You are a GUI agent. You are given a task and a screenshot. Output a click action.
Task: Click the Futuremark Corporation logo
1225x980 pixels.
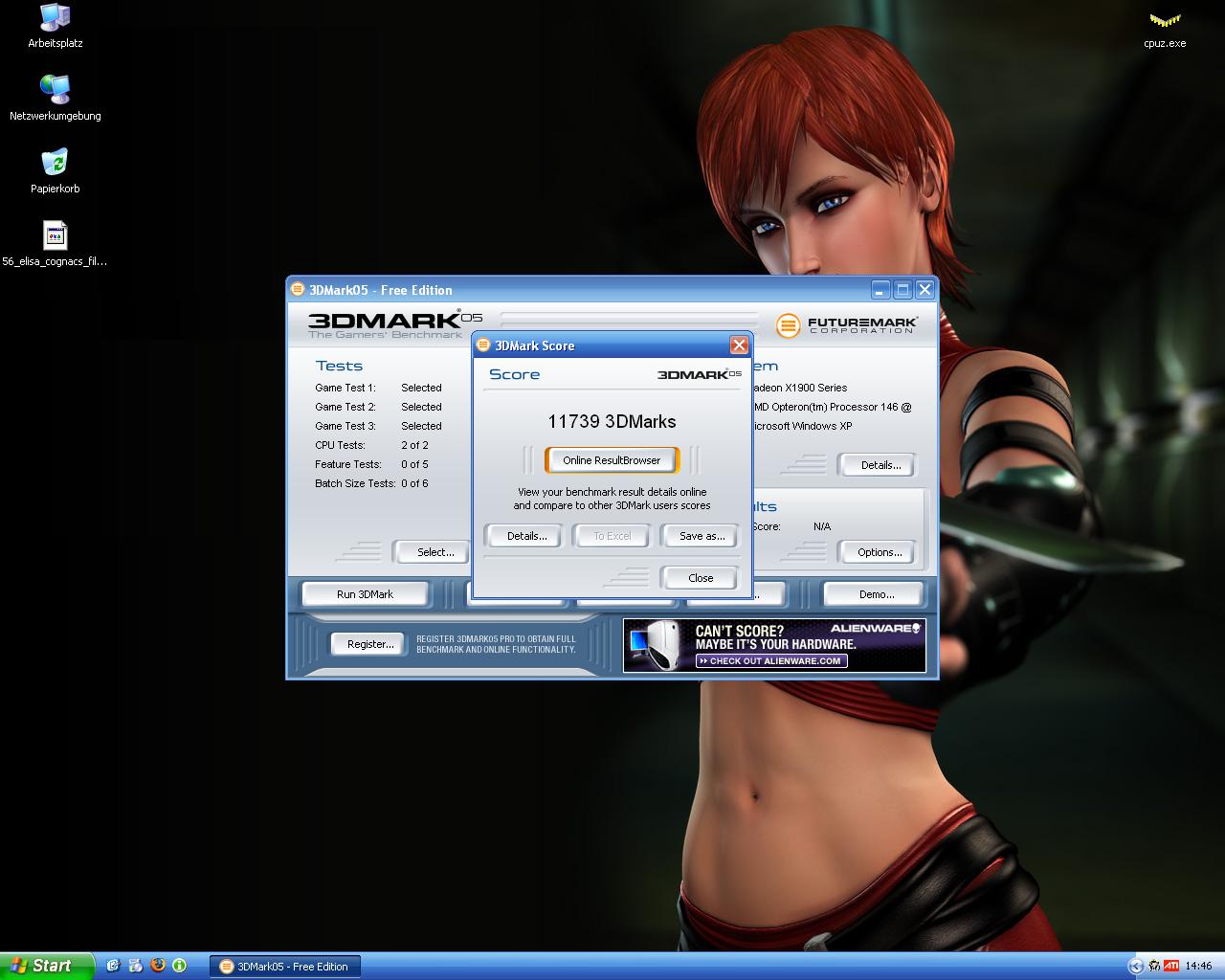(x=846, y=325)
